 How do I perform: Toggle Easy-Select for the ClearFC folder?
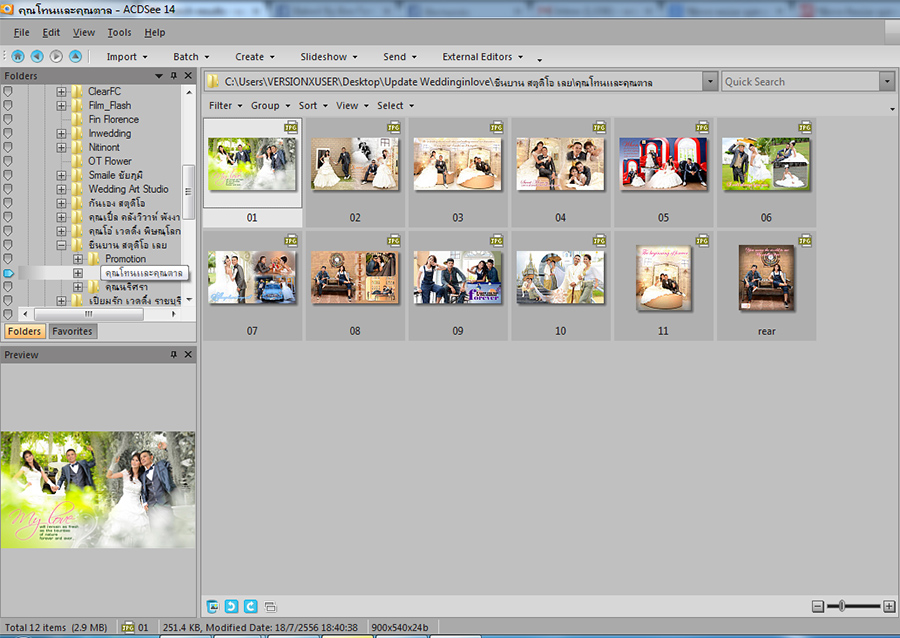click(8, 91)
